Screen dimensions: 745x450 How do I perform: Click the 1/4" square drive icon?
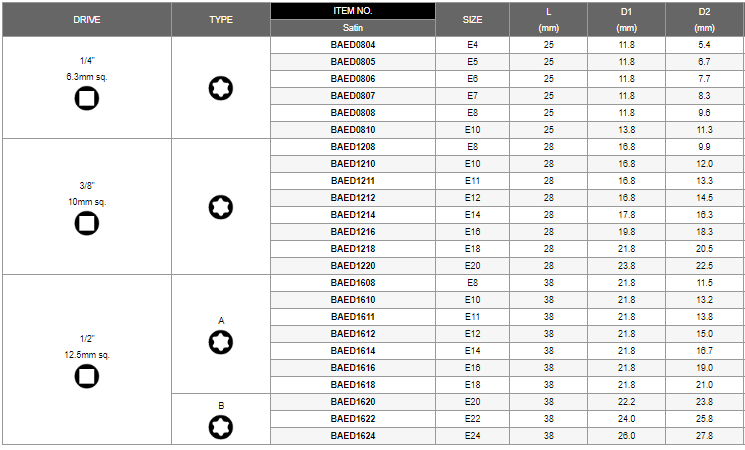tap(86, 98)
